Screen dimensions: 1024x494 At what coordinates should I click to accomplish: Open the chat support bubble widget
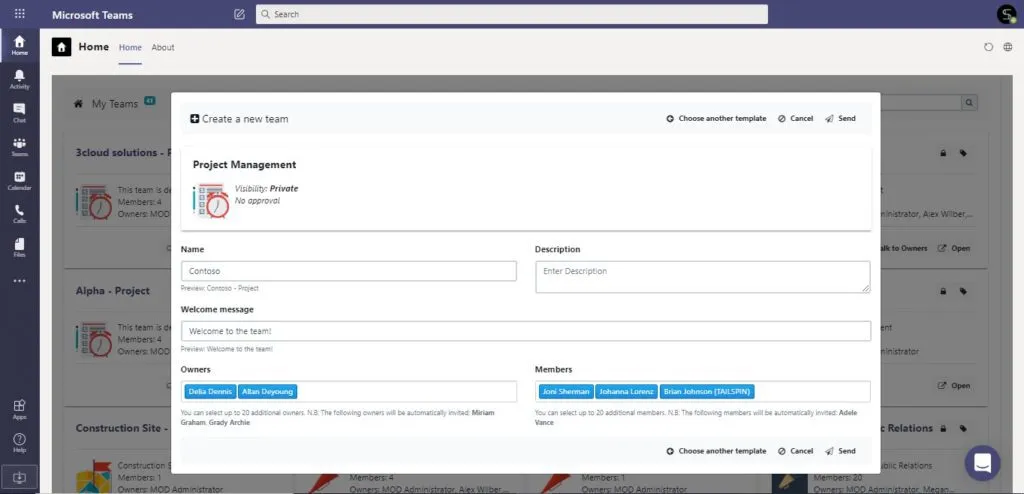point(982,463)
